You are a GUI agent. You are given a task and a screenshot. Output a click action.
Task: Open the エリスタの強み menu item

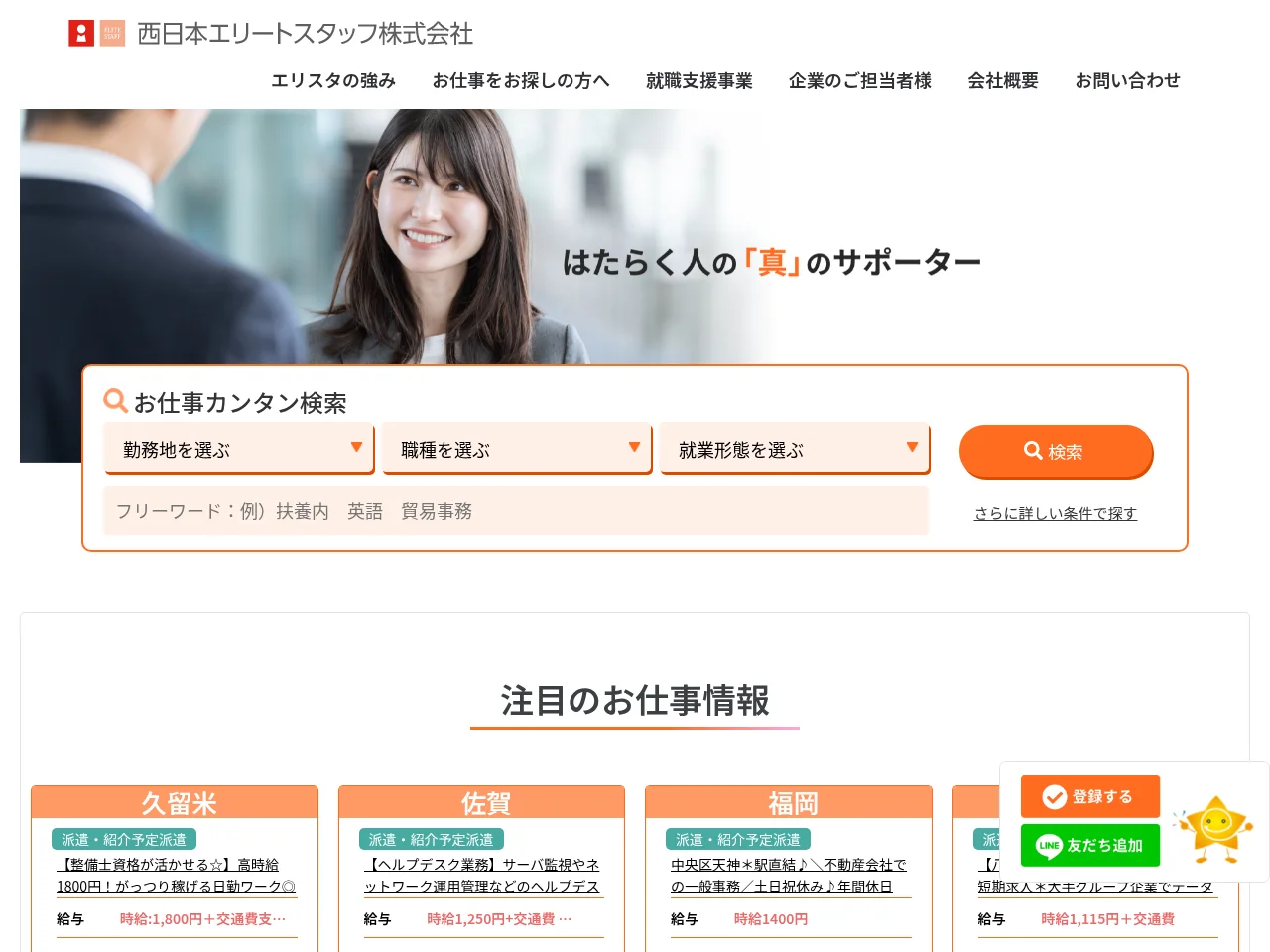[333, 81]
